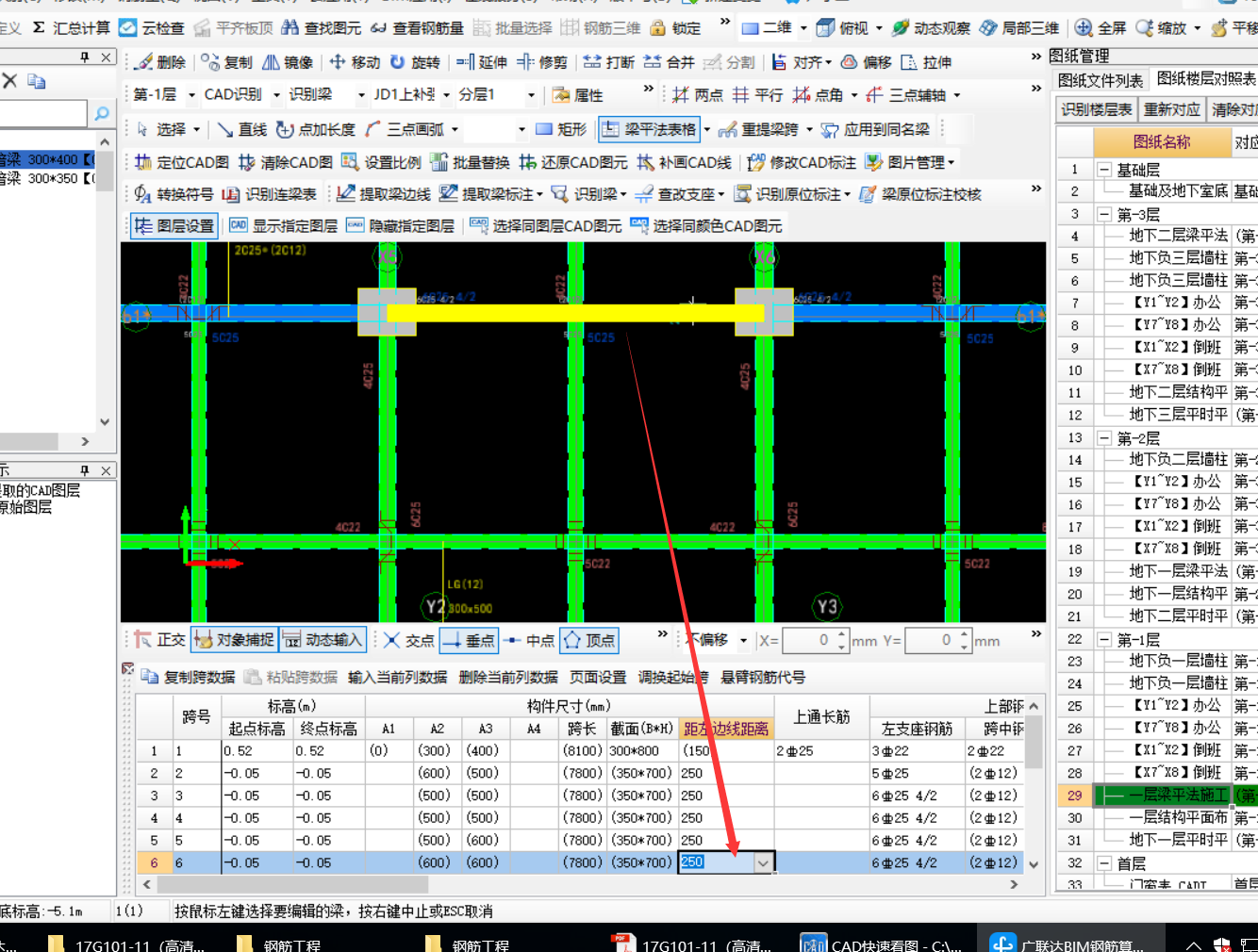Toggle 垂点 perpendicular snap
This screenshot has height=952, width=1258.
pos(469,640)
